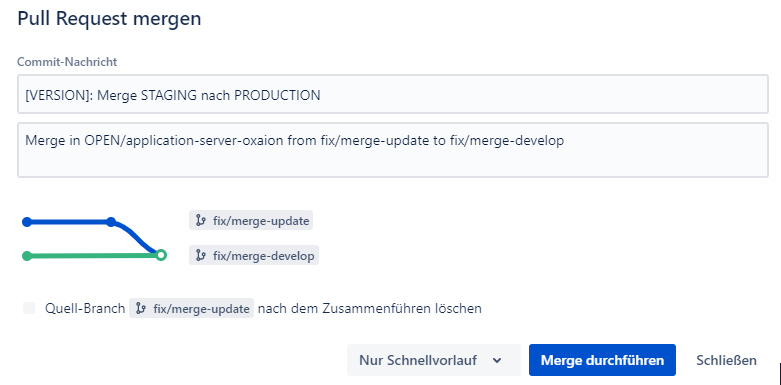781x385 pixels.
Task: Click the chevron arrow next to Nur Schnellvorlauf
Action: (x=497, y=360)
